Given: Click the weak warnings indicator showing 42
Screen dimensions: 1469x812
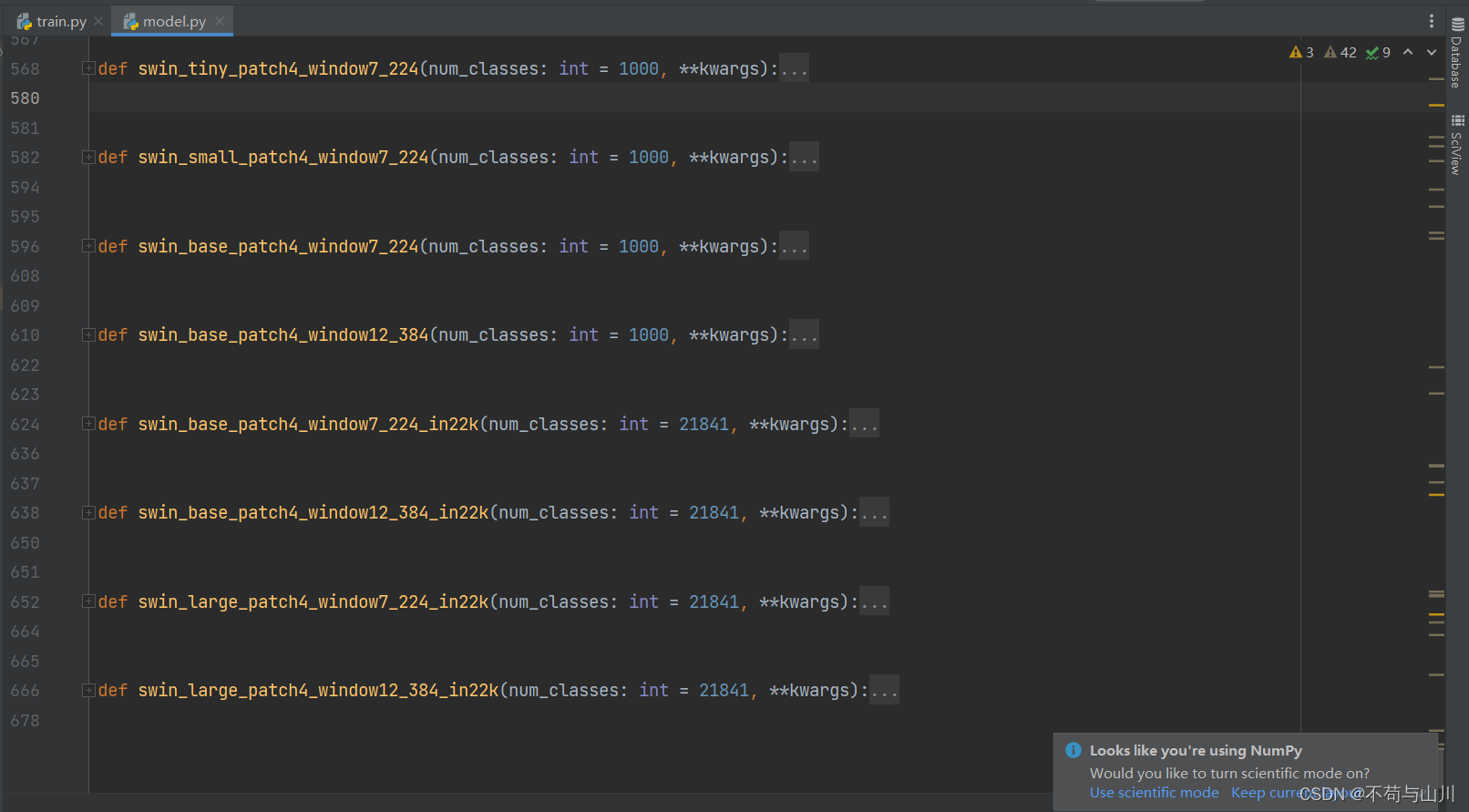Looking at the screenshot, I should (1341, 52).
